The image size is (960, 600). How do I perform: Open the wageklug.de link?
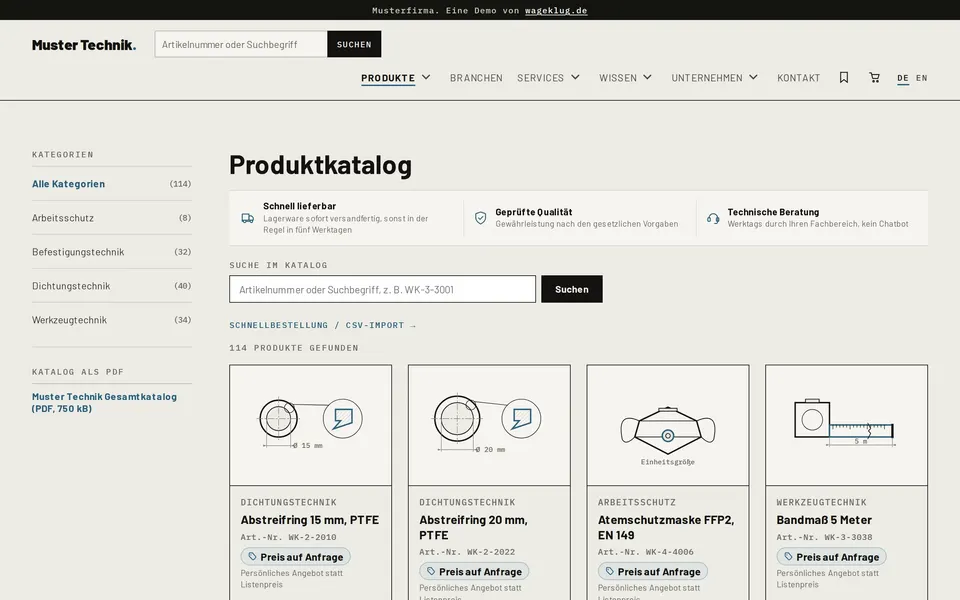click(x=556, y=10)
